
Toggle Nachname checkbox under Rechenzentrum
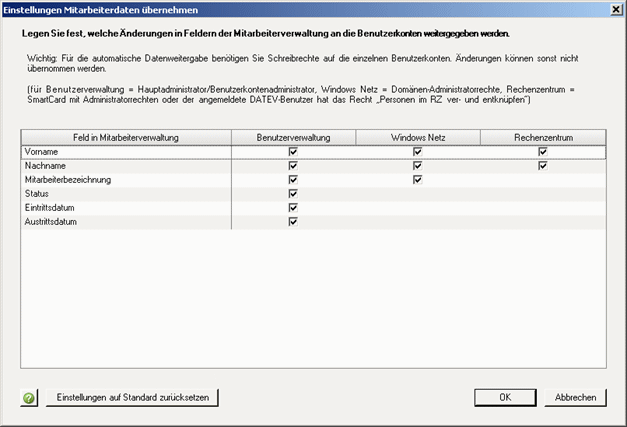pyautogui.click(x=543, y=166)
